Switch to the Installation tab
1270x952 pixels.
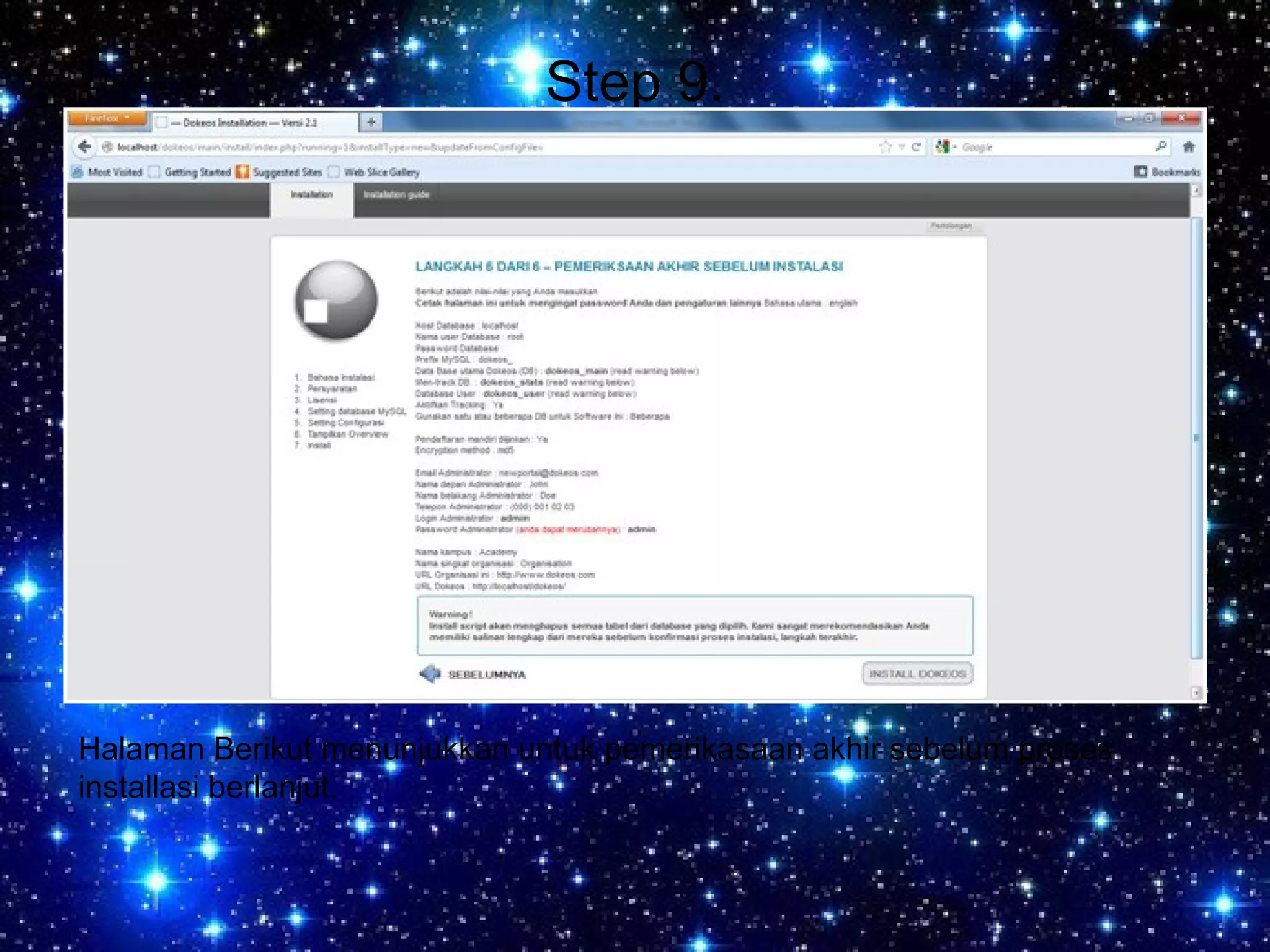pos(312,199)
